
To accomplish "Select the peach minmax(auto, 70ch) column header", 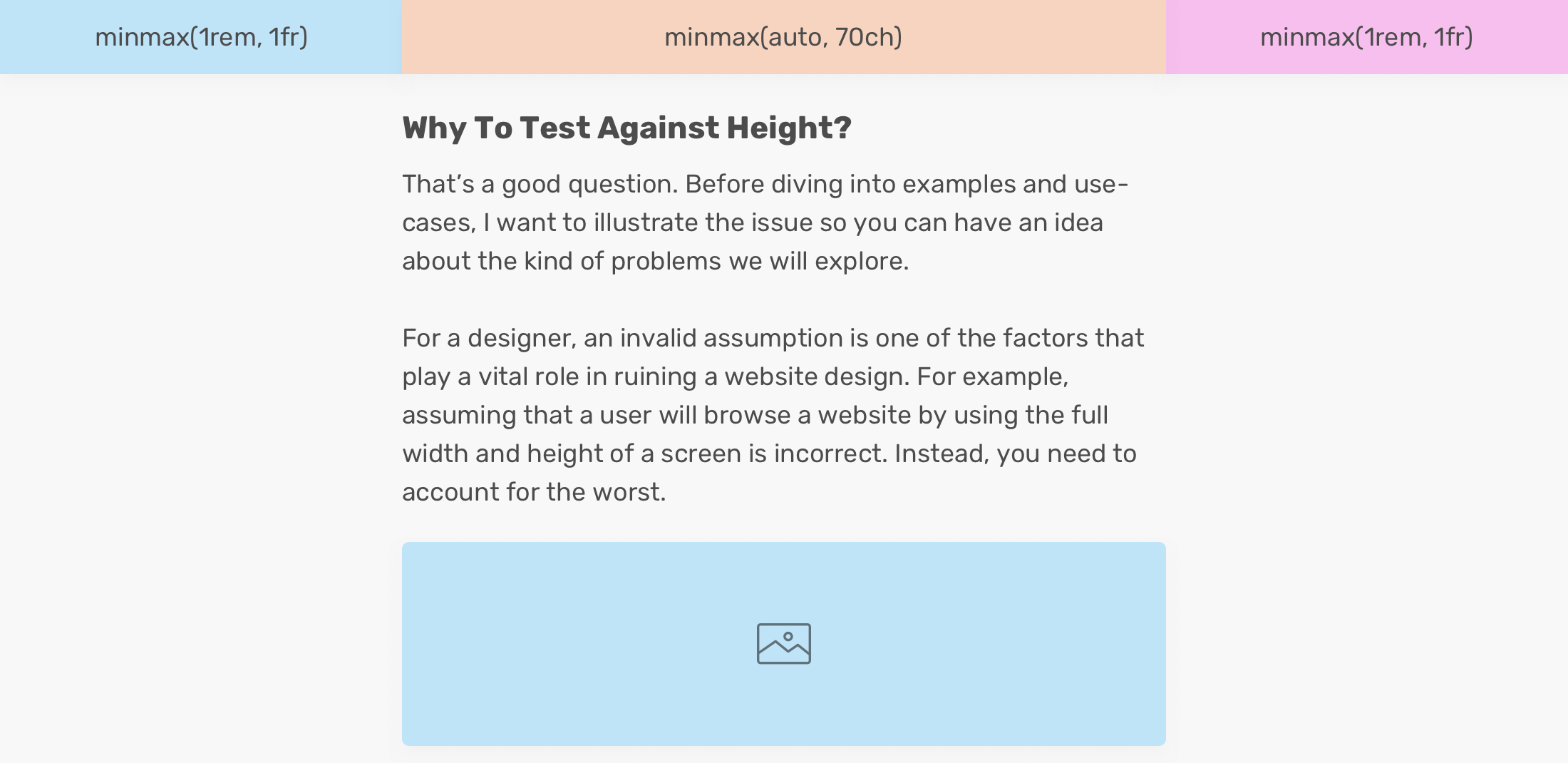I will click(x=783, y=37).
